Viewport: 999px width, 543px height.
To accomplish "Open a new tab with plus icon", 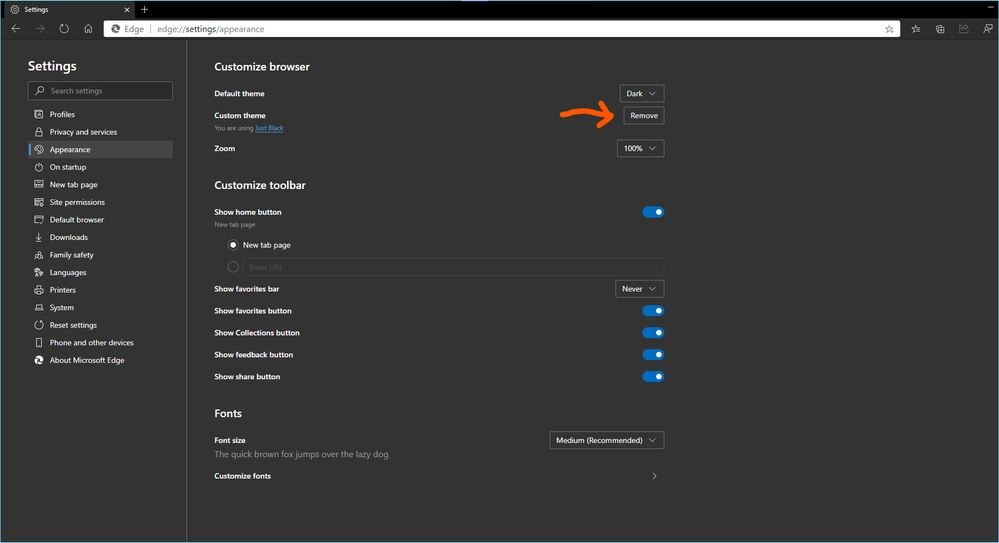I will 145,10.
